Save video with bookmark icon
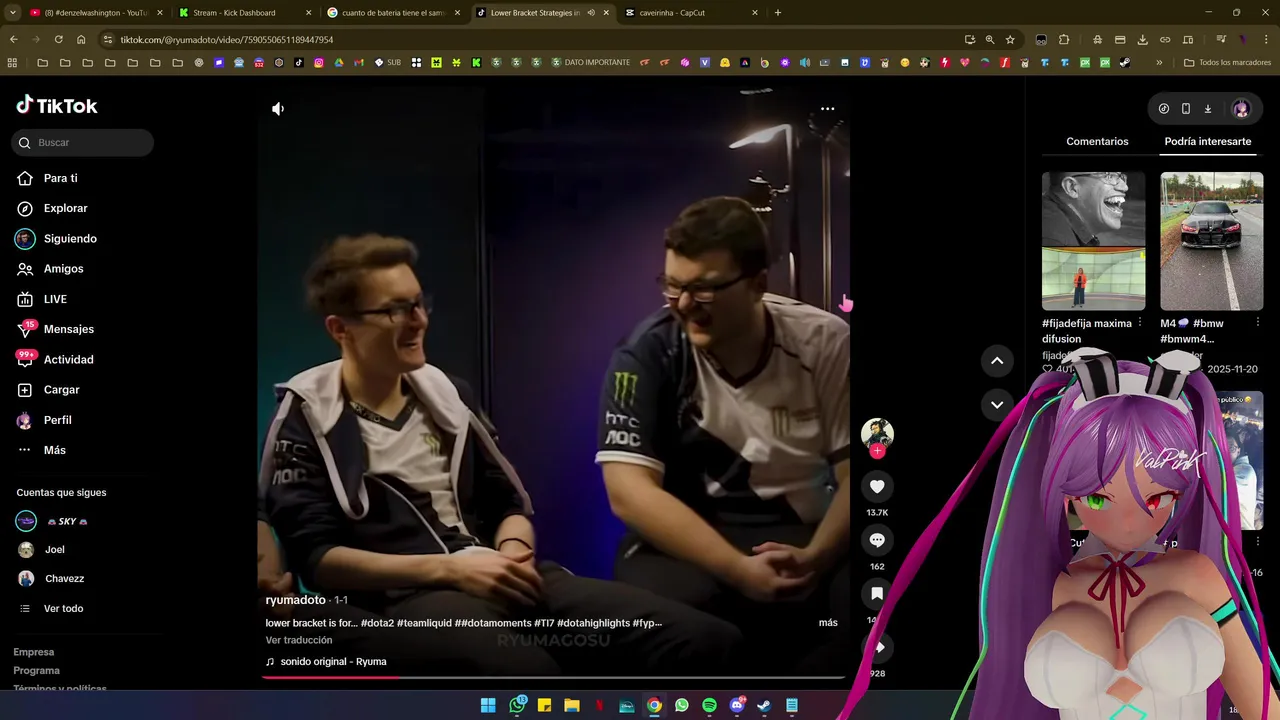The width and height of the screenshot is (1280, 720). (x=877, y=594)
